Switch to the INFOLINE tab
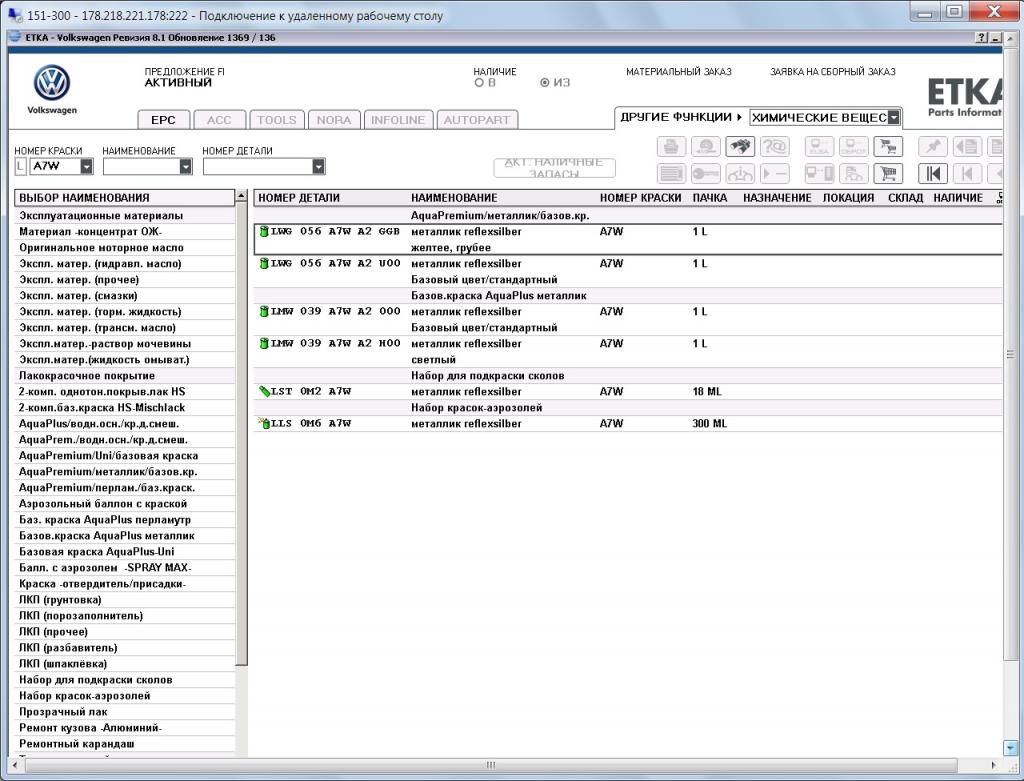 coord(398,120)
